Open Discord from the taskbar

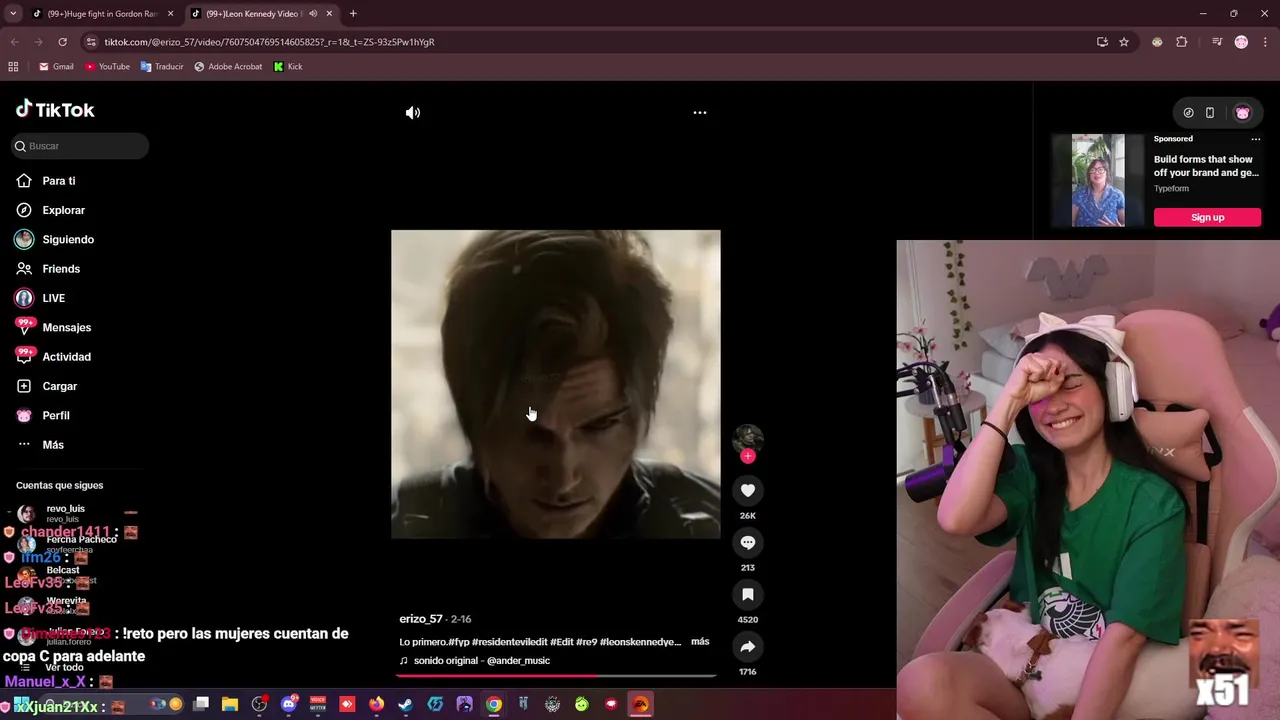click(289, 704)
